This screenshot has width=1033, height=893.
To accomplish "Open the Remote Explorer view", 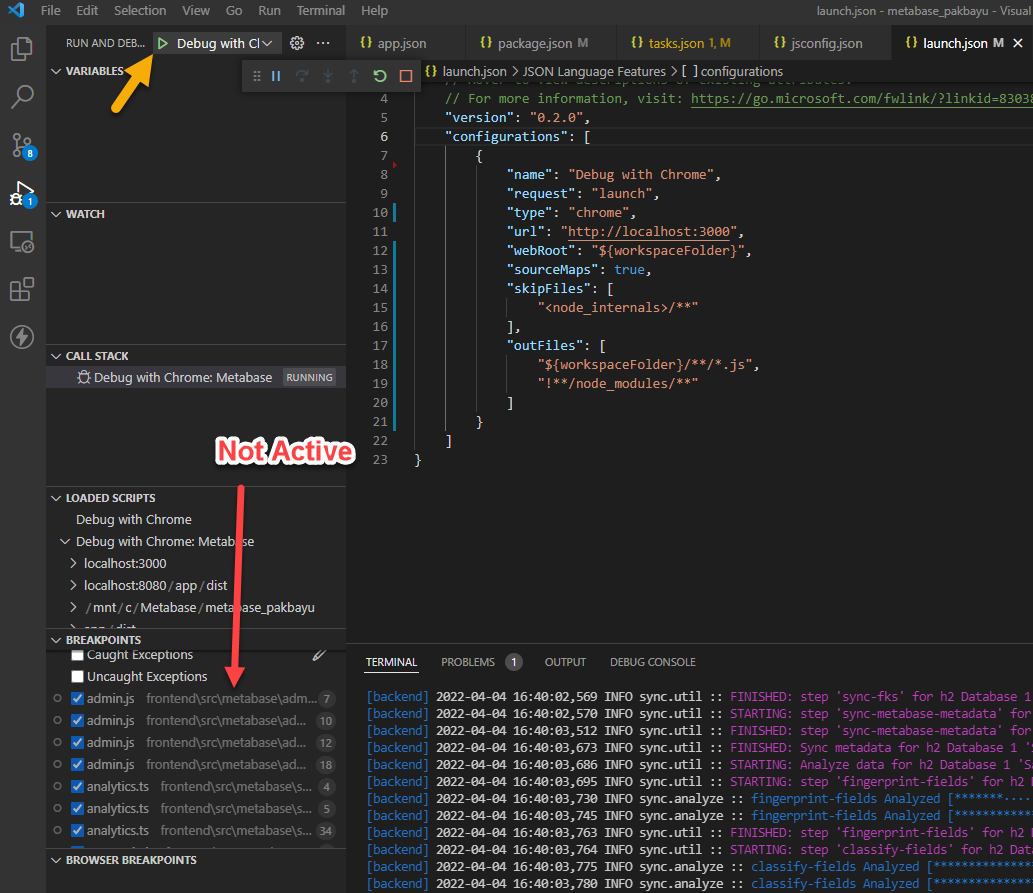I will point(22,242).
